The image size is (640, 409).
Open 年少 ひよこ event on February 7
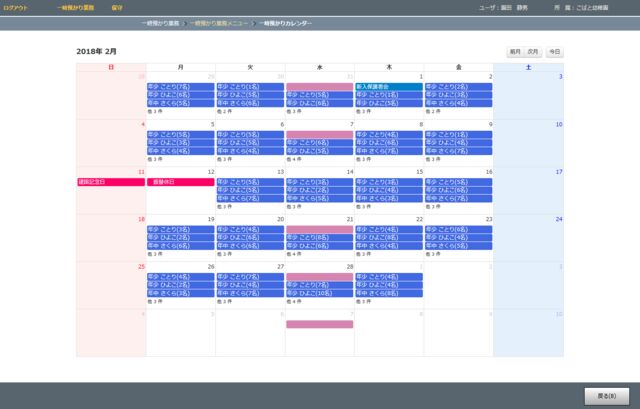[x=320, y=151]
